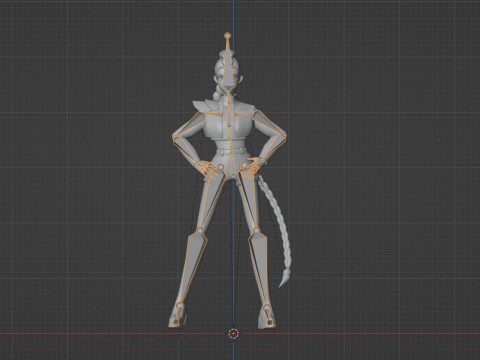Select the elbow joint on the screen-left arm
This screenshot has width=480, height=360.
click(x=174, y=138)
